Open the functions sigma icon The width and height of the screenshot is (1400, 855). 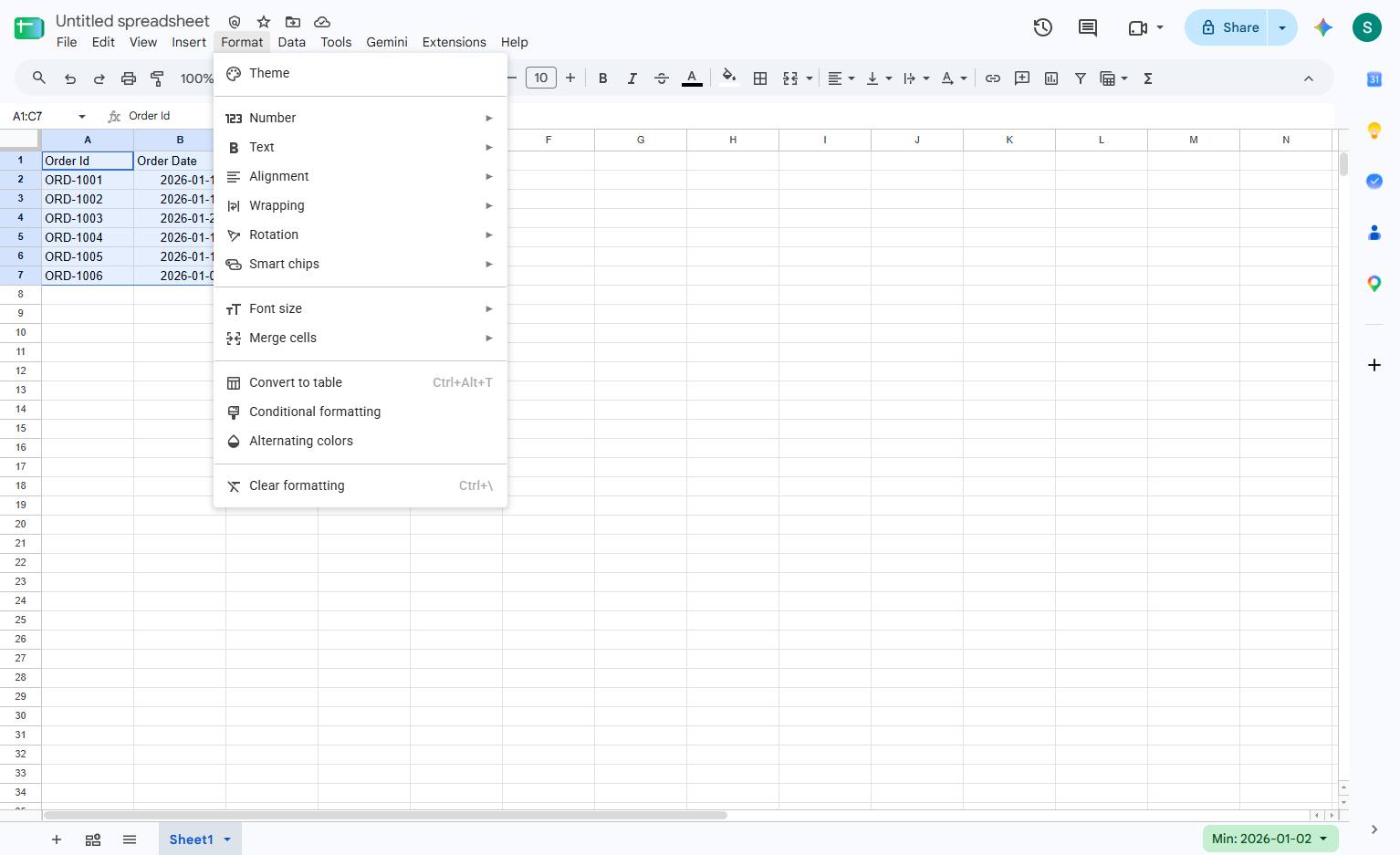click(1148, 78)
